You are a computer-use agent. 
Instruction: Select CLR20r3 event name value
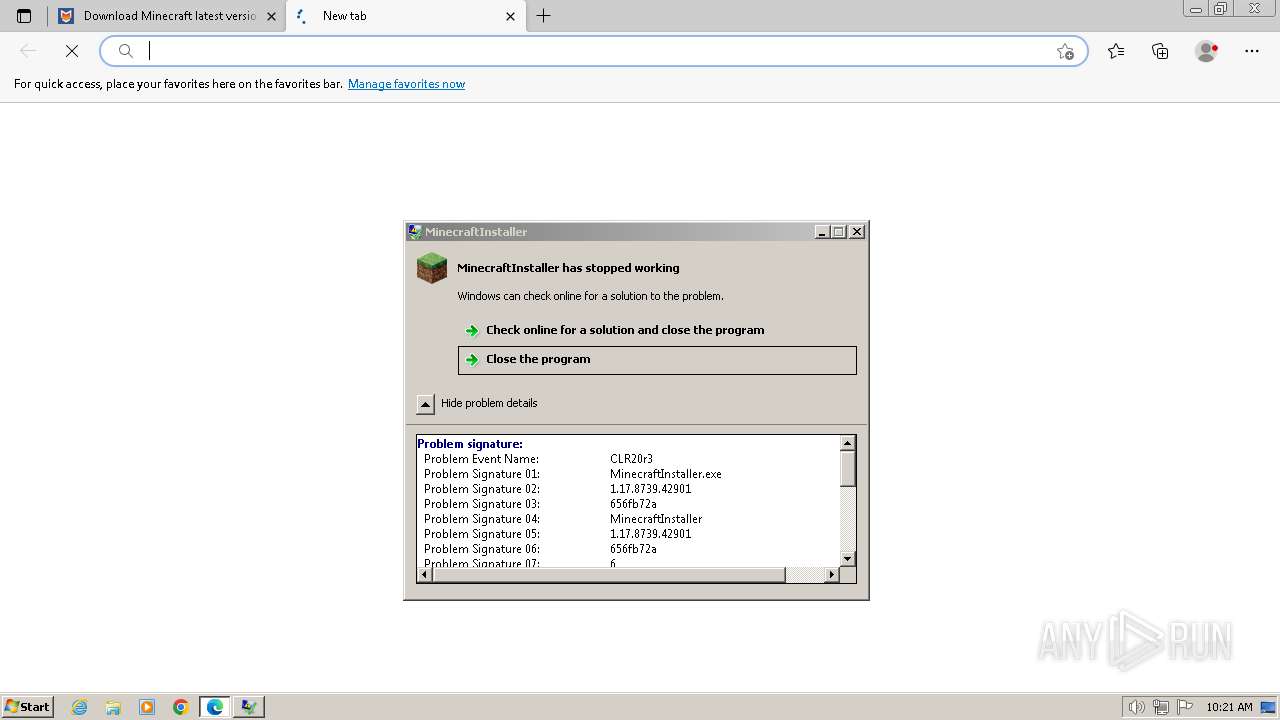631,459
